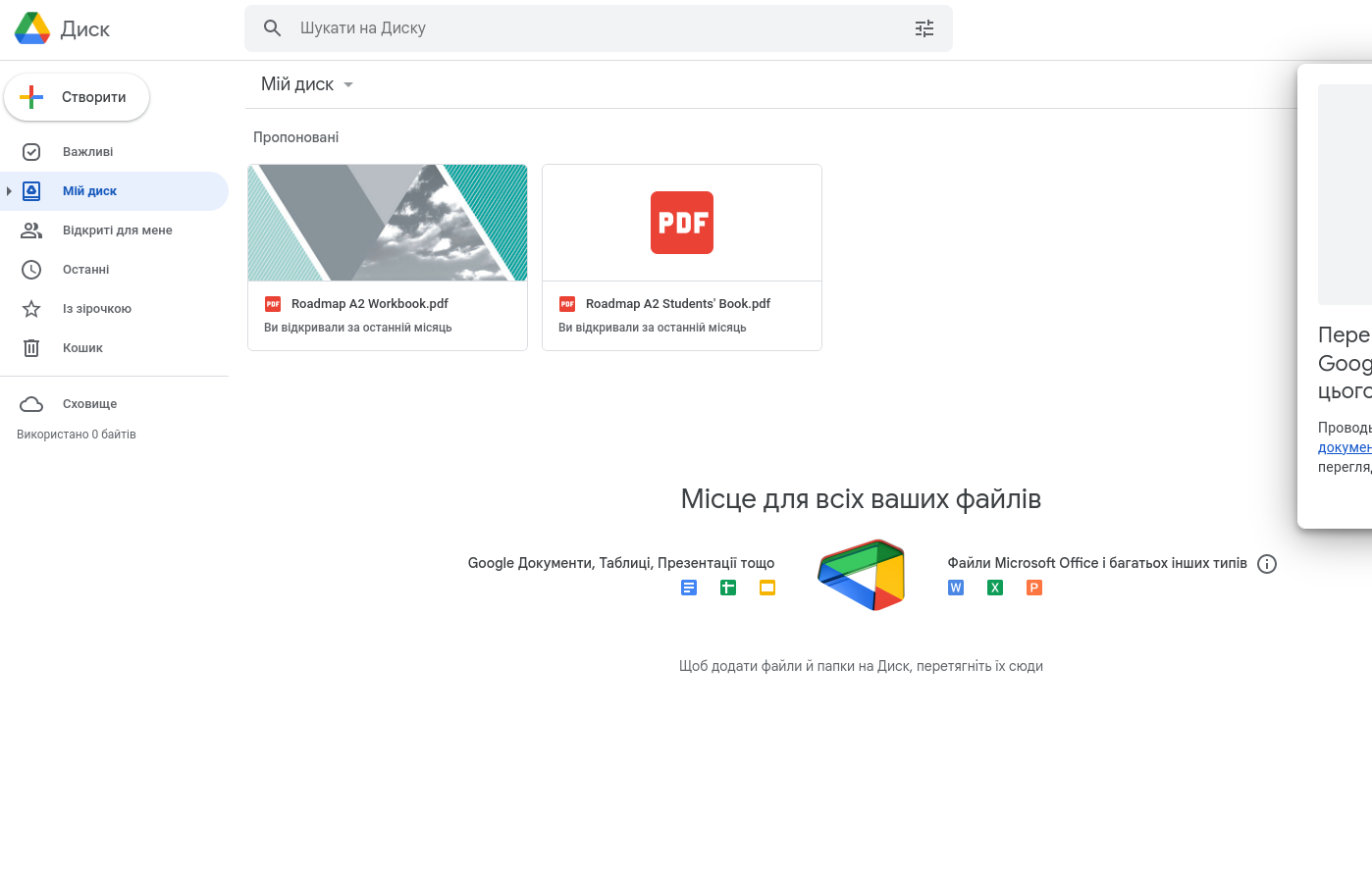The height and width of the screenshot is (871, 1372).
Task: Expand Мій диск tree in the sidebar
Action: 8,190
